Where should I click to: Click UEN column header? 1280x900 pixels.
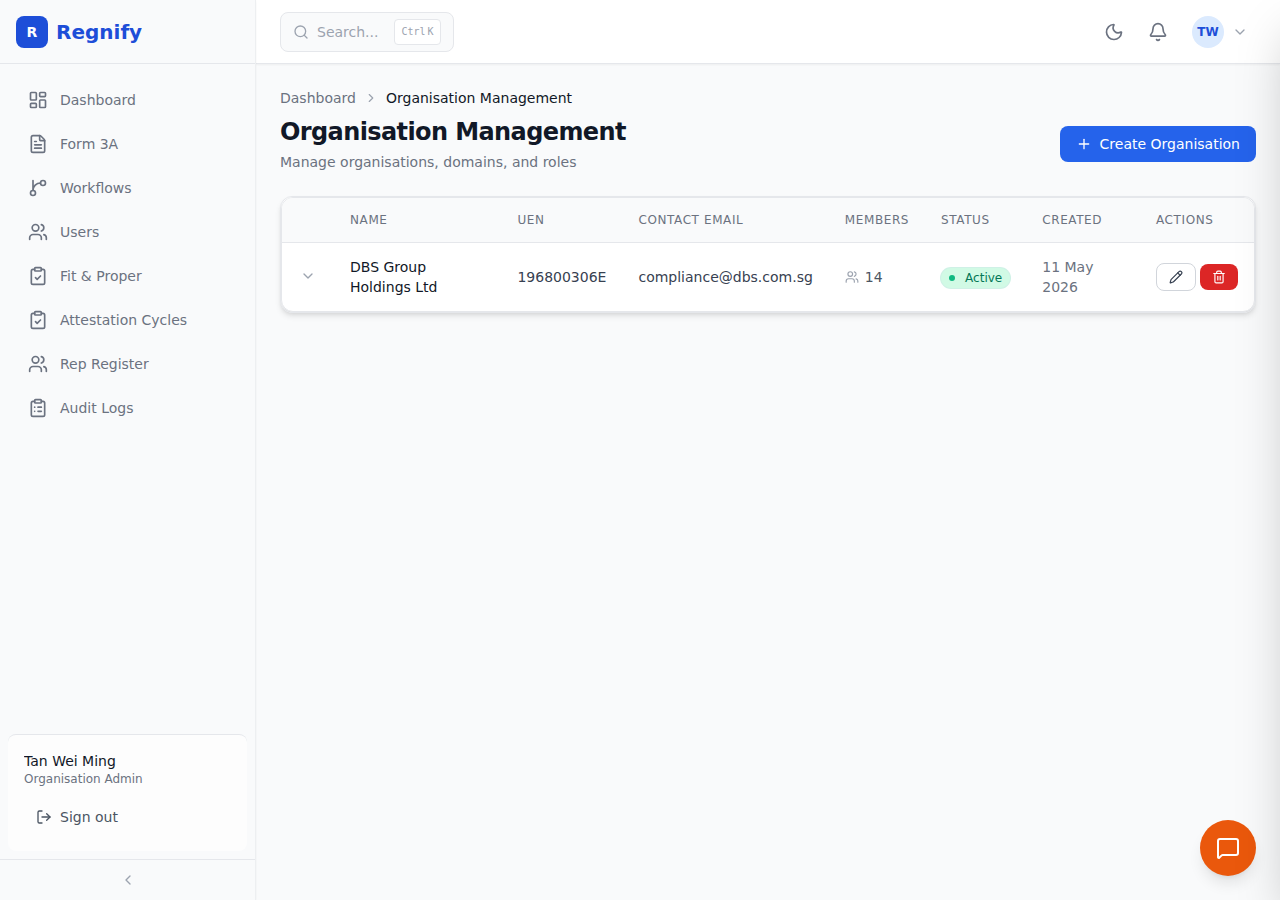coord(531,220)
